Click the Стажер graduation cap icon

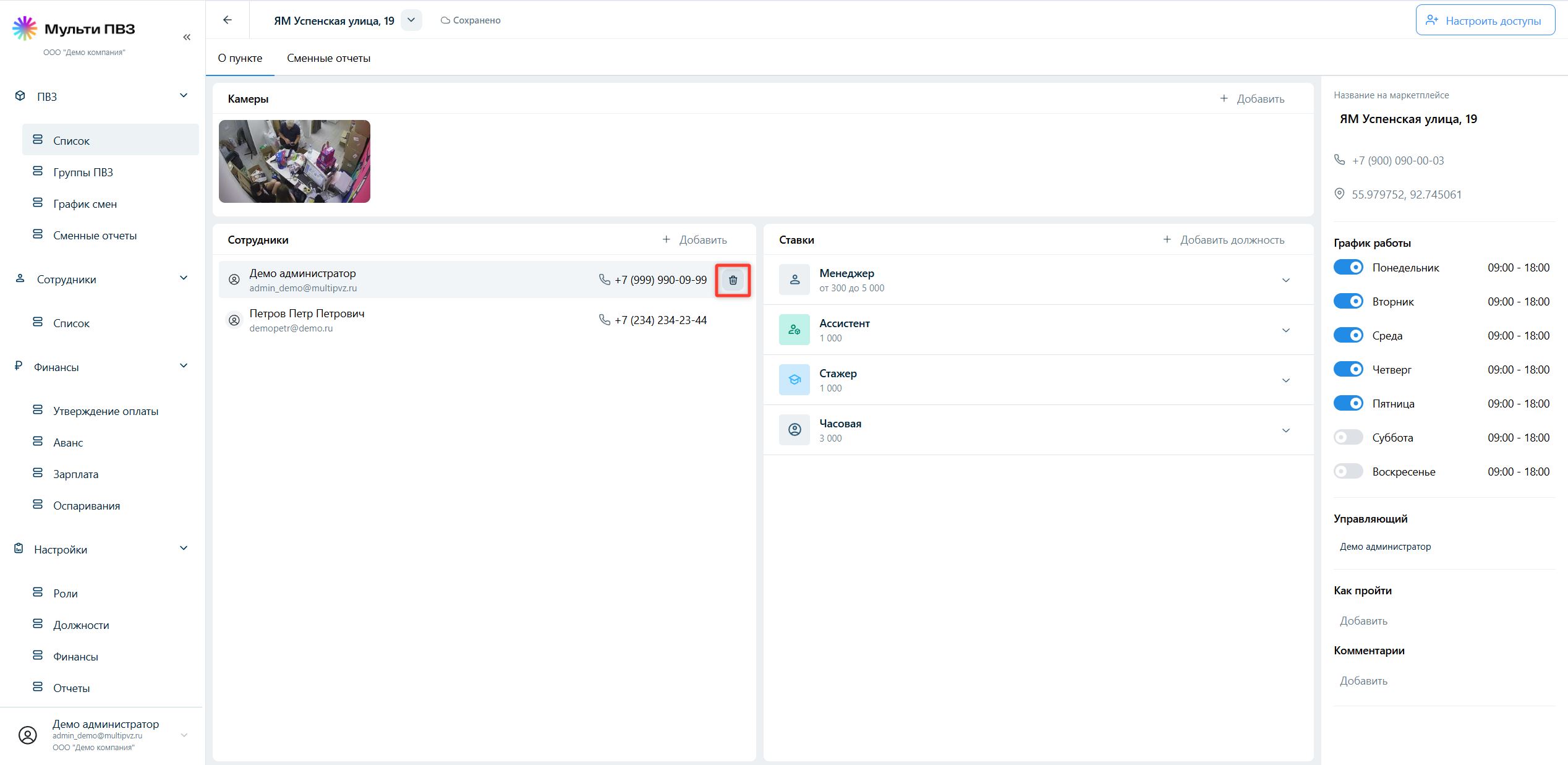click(x=795, y=380)
